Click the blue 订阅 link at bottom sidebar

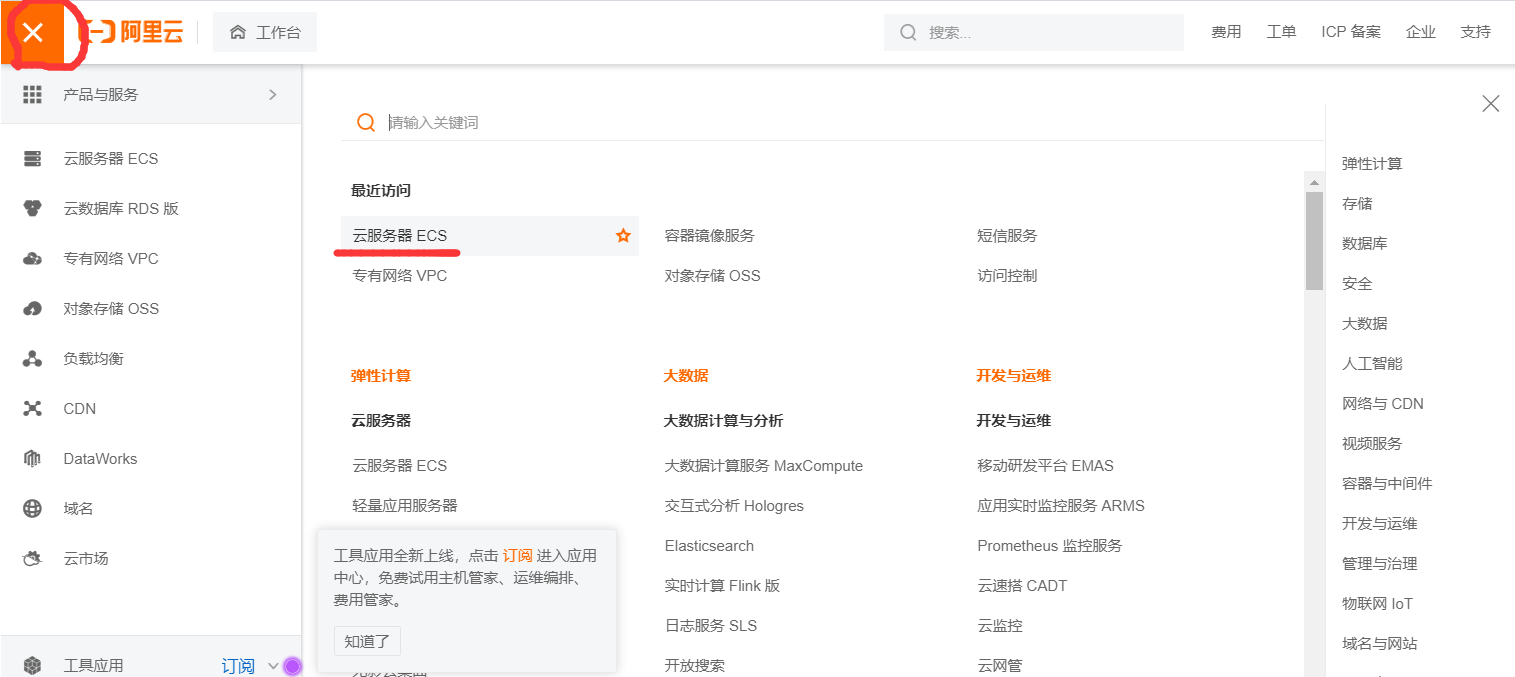(238, 665)
